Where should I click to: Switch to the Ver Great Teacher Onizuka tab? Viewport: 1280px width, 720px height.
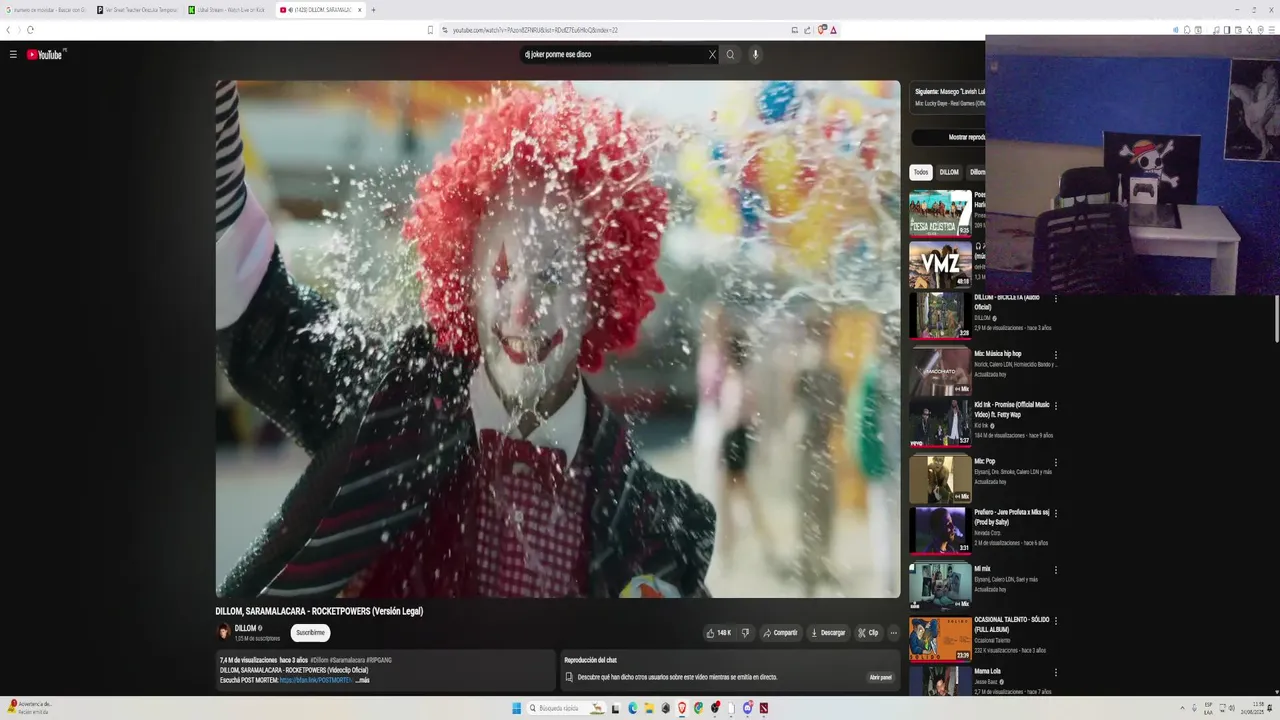point(137,10)
